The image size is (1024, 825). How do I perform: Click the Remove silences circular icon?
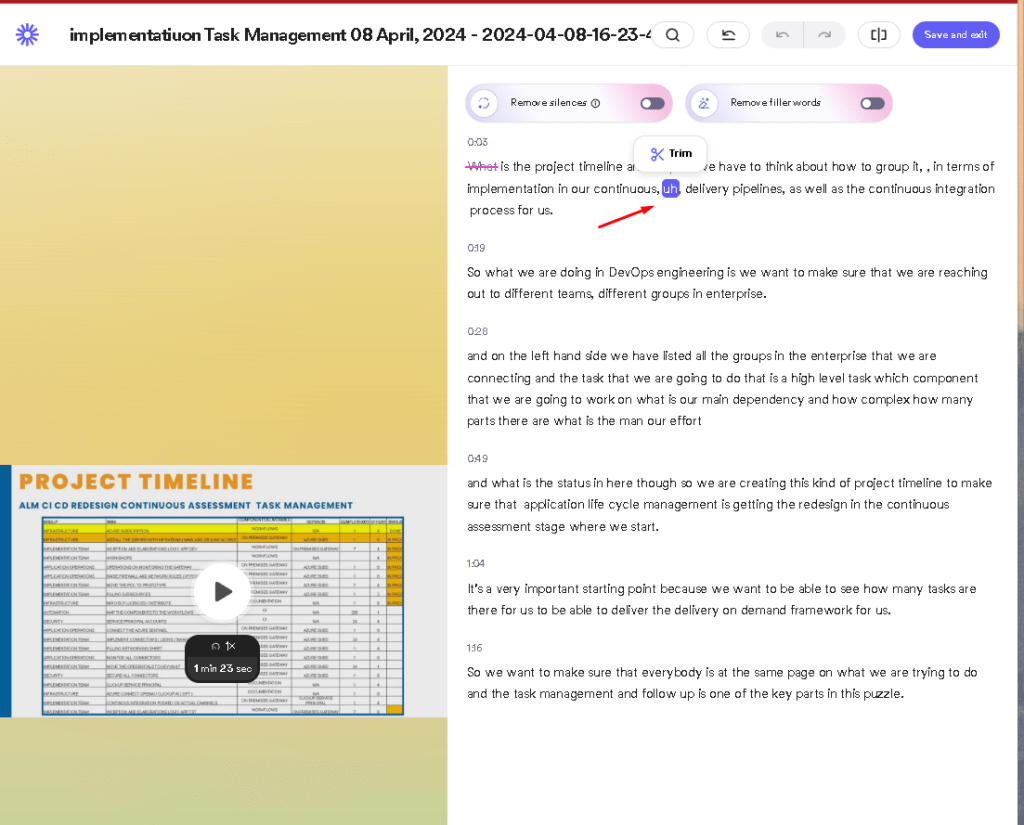pos(484,103)
